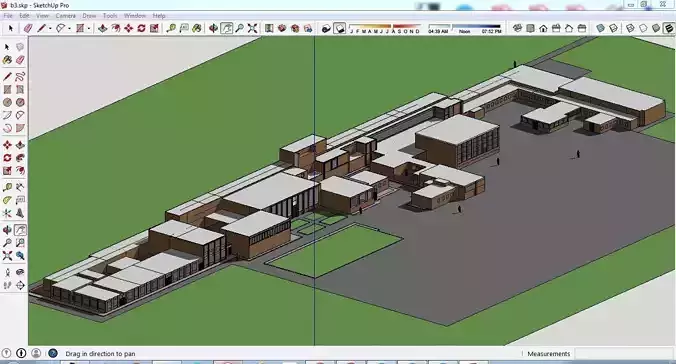Open the File menu
Screen dimensions: 676x364
click(8, 16)
